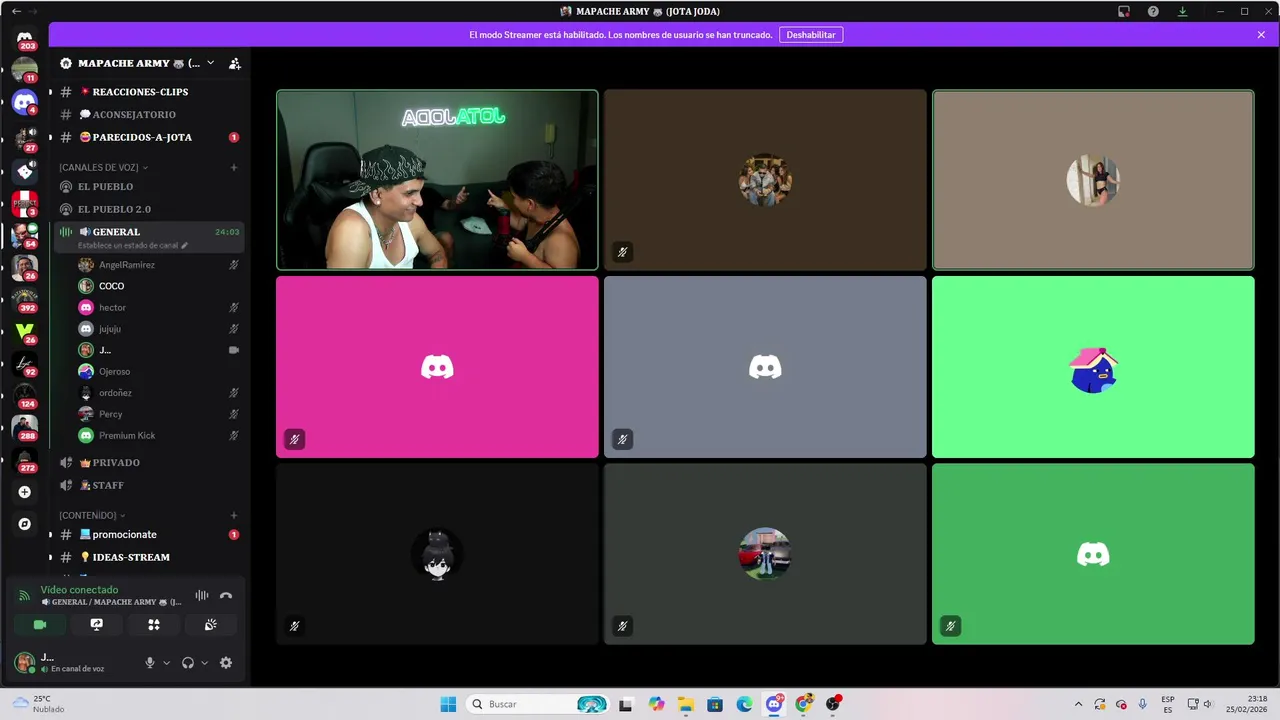1280x720 pixels.
Task: Click green download update icon
Action: [x=1182, y=11]
